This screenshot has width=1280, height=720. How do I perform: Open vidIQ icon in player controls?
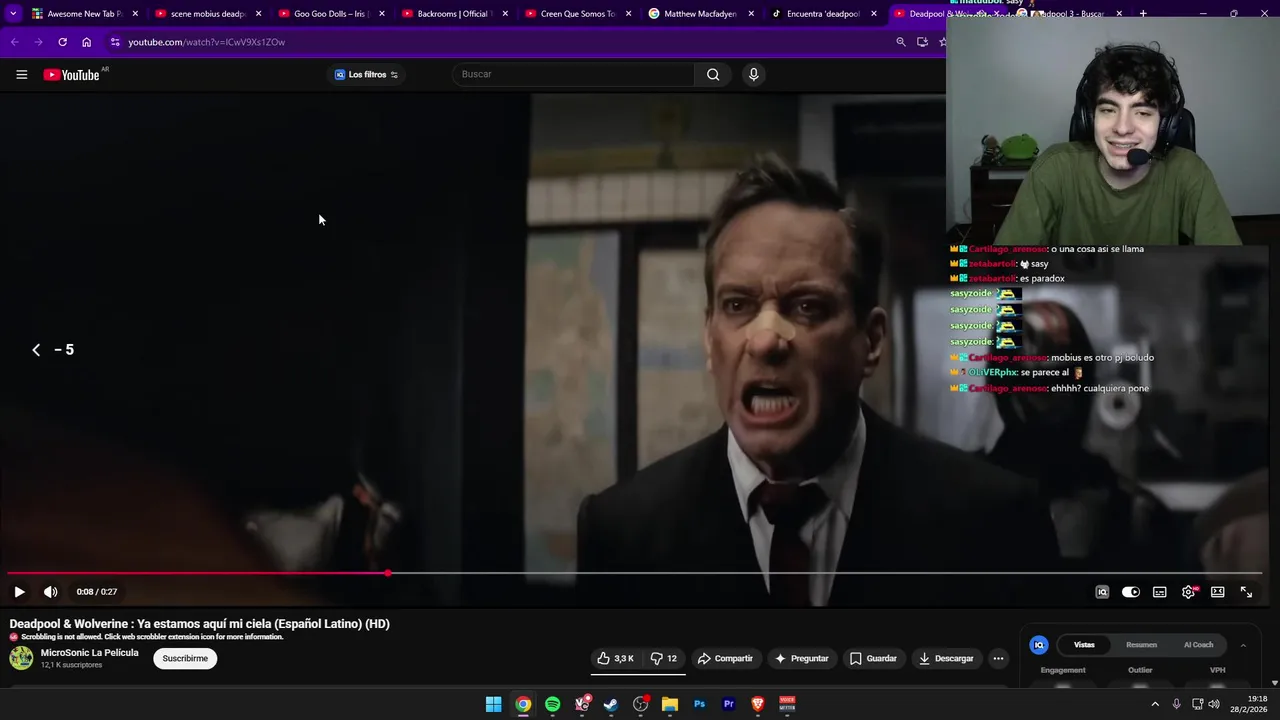(x=1102, y=592)
